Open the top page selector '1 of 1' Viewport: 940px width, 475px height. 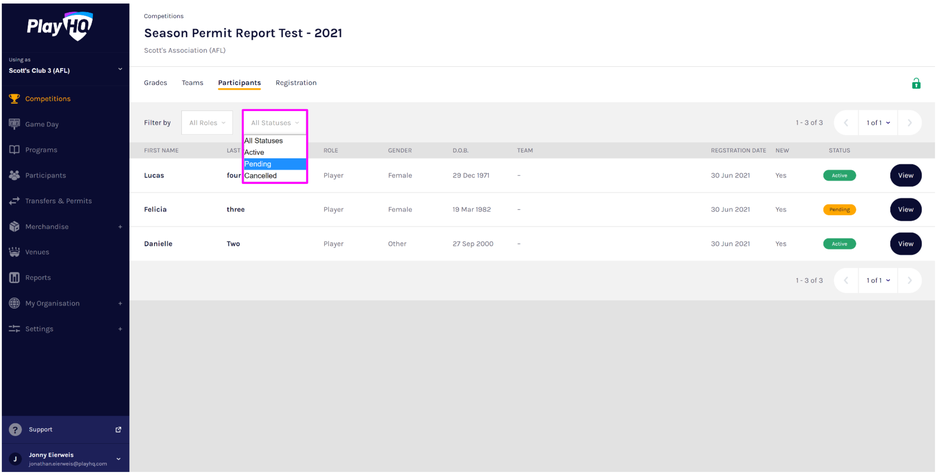click(877, 123)
